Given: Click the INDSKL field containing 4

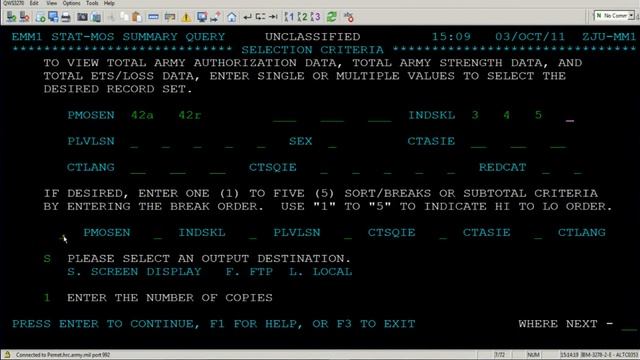Looking at the screenshot, I should 506,115.
